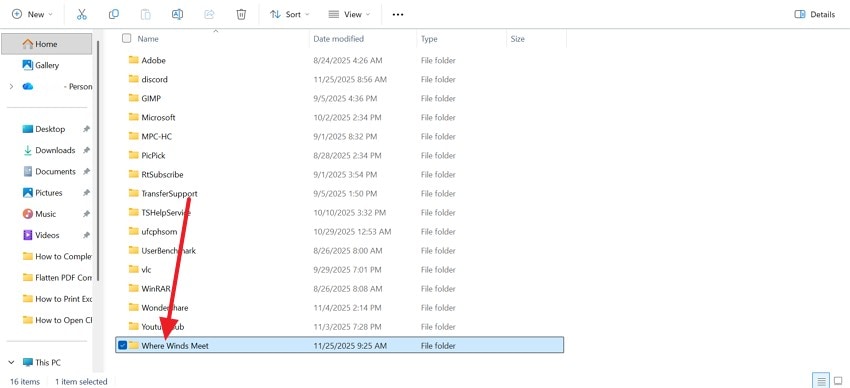
Task: Open Pictures in the sidebar
Action: tap(49, 192)
